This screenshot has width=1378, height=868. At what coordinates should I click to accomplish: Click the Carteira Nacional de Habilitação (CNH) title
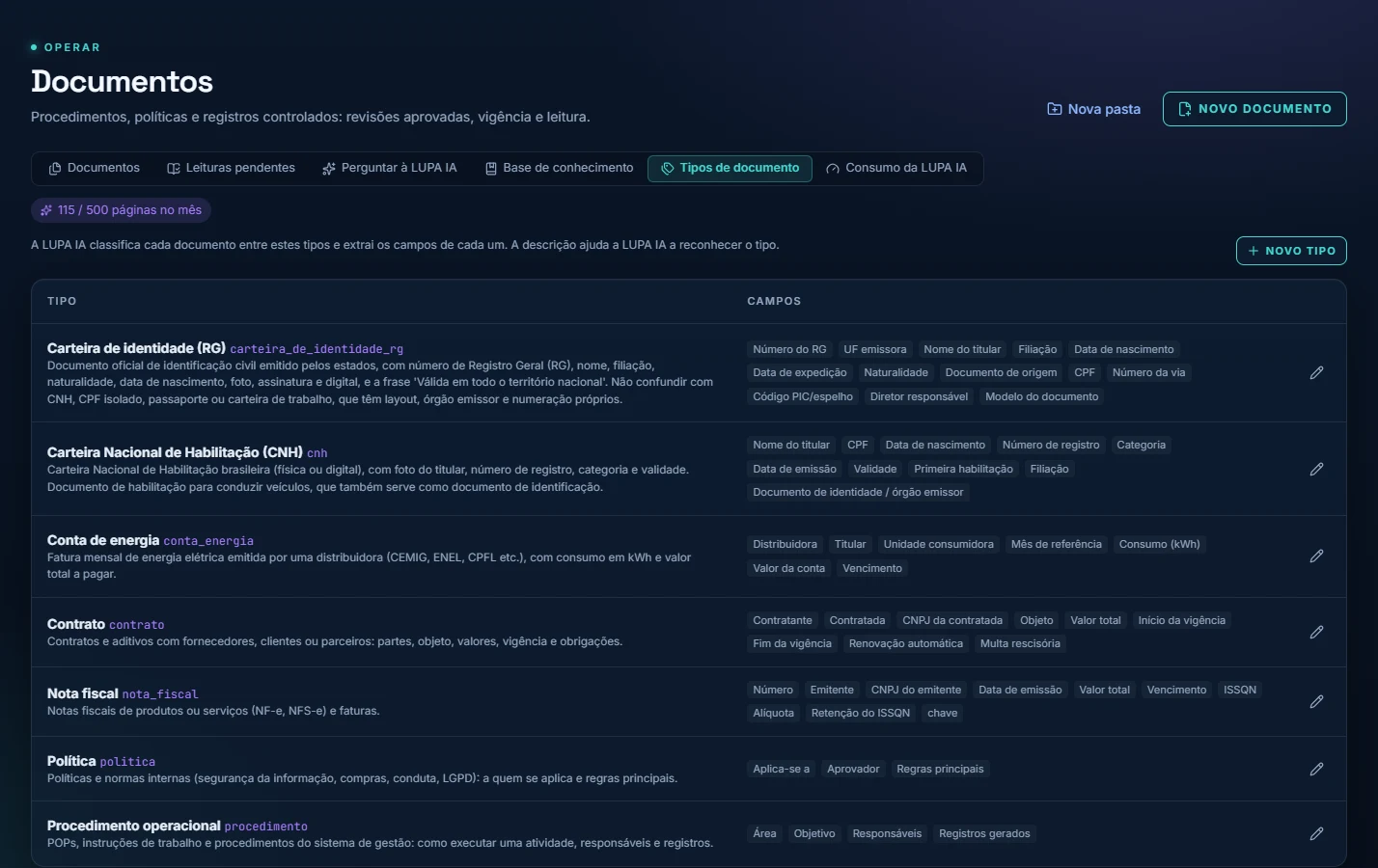[175, 452]
